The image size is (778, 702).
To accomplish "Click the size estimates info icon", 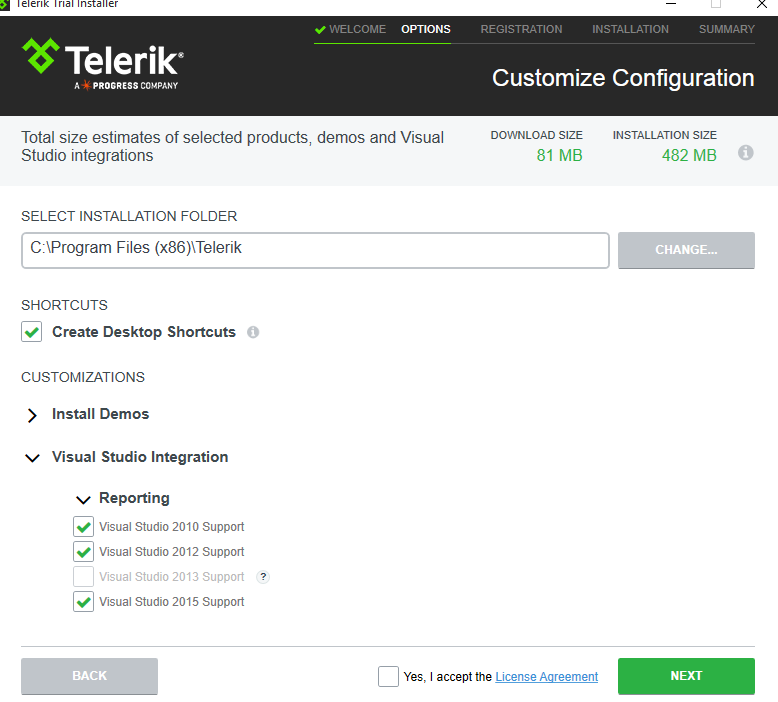I will [745, 153].
